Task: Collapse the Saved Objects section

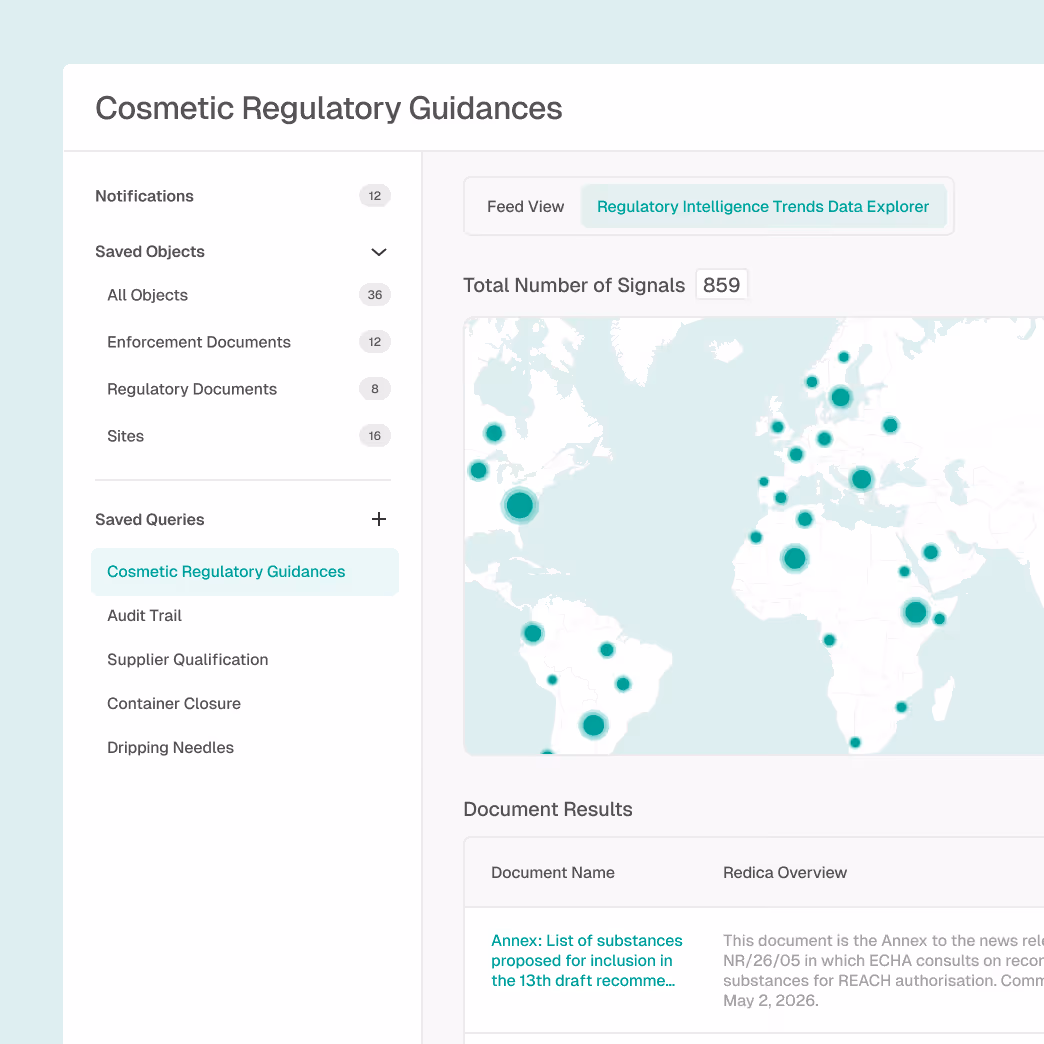Action: click(x=378, y=251)
